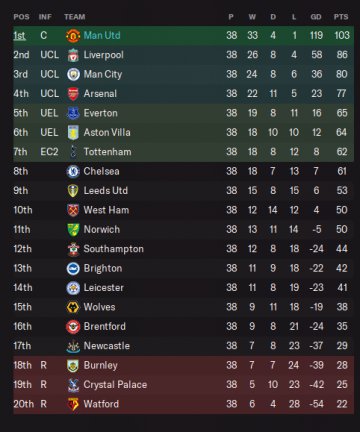Click the Wolves crest icon
360x432 pixels.
[73, 307]
